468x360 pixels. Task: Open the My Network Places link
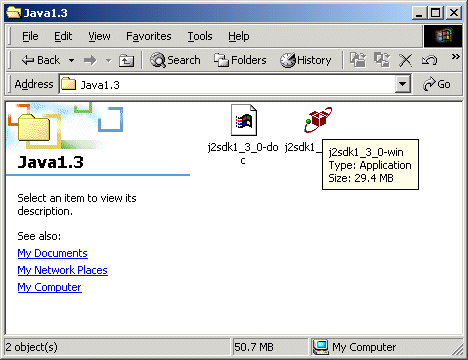pos(62,270)
